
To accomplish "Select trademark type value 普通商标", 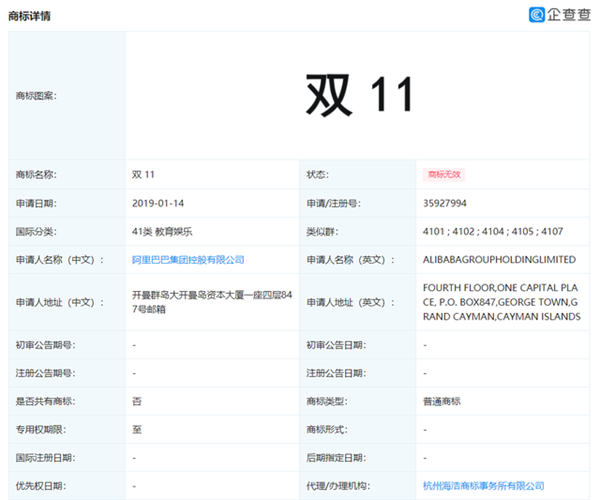I will click(442, 401).
